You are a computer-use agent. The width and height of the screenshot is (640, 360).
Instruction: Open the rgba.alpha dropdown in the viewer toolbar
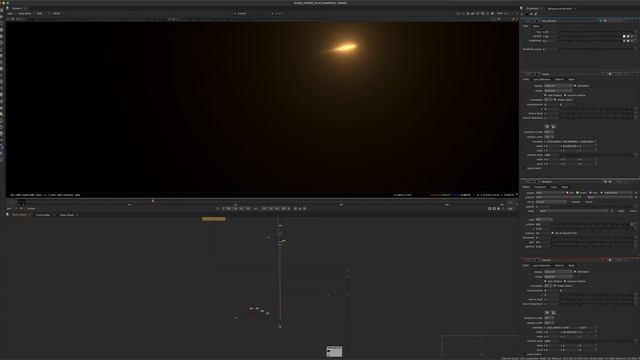coord(25,13)
